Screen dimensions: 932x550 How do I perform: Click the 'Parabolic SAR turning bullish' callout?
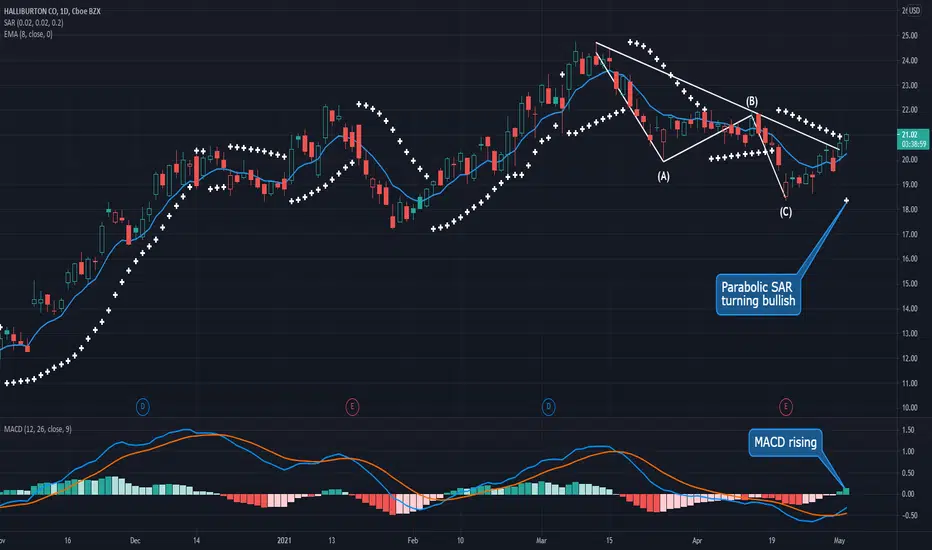pos(758,294)
